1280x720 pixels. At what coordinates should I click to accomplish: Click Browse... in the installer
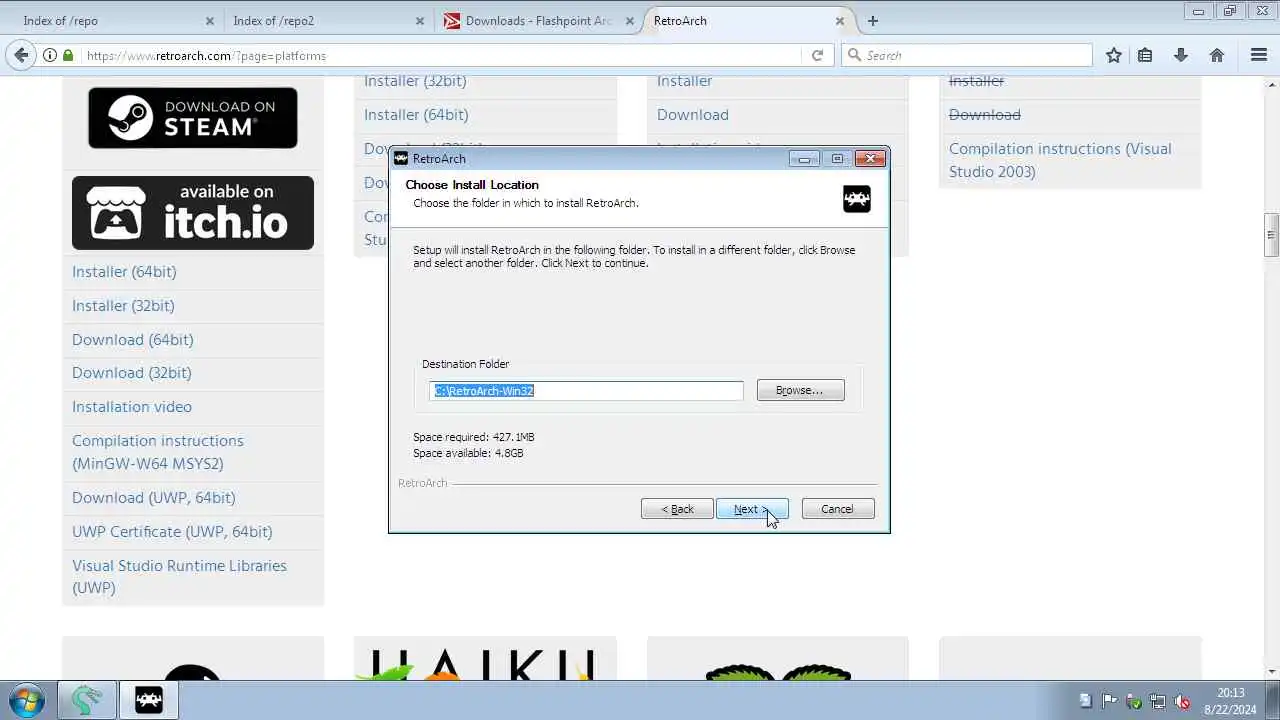point(800,390)
